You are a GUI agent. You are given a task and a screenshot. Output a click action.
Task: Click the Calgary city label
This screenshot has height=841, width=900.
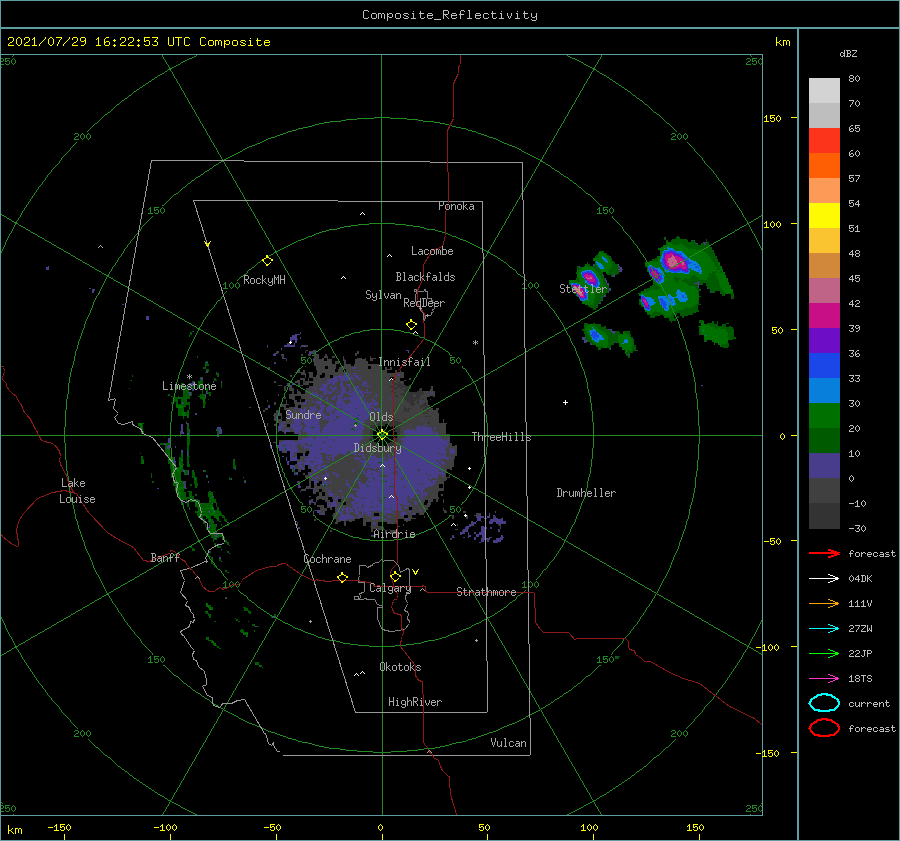tap(390, 588)
